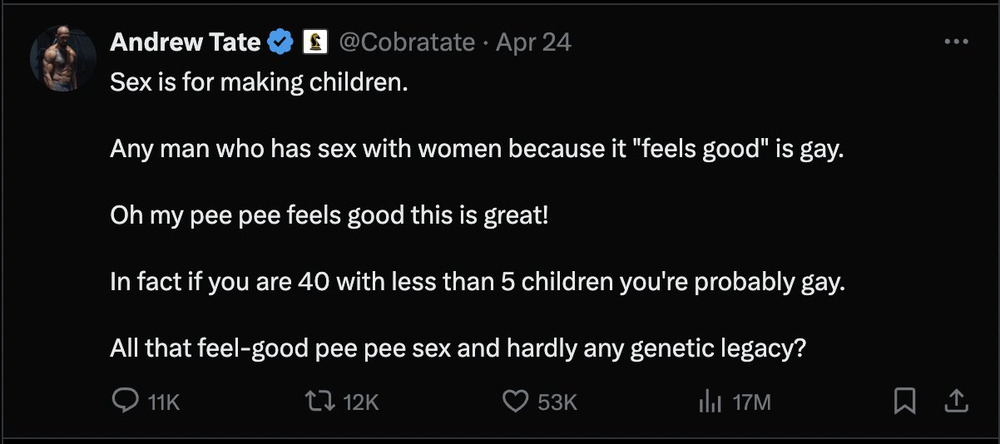Visit the @Cobratate handle link
The height and width of the screenshot is (444, 1000).
tap(409, 42)
